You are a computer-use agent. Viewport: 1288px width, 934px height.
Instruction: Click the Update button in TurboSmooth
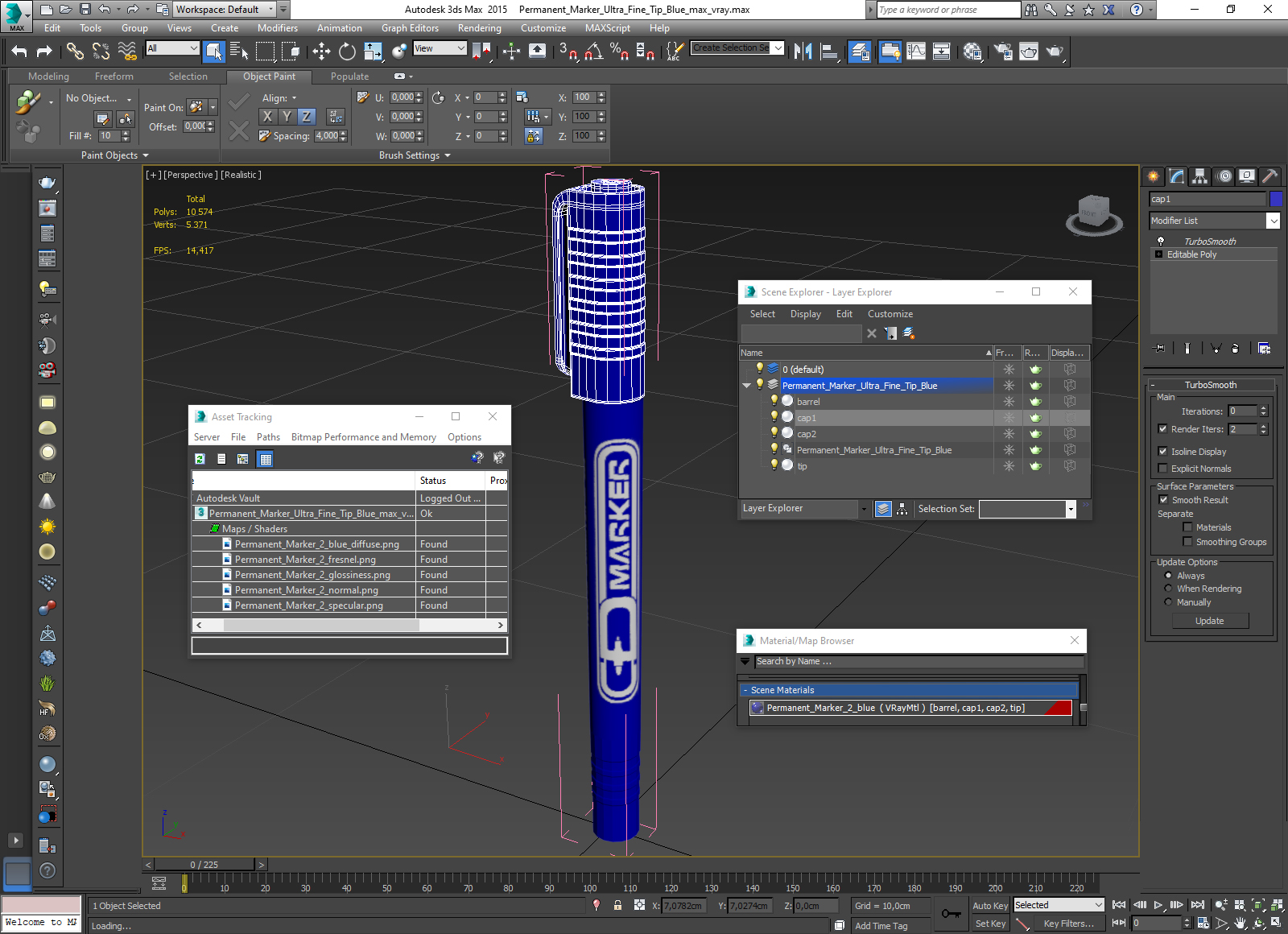[x=1210, y=621]
